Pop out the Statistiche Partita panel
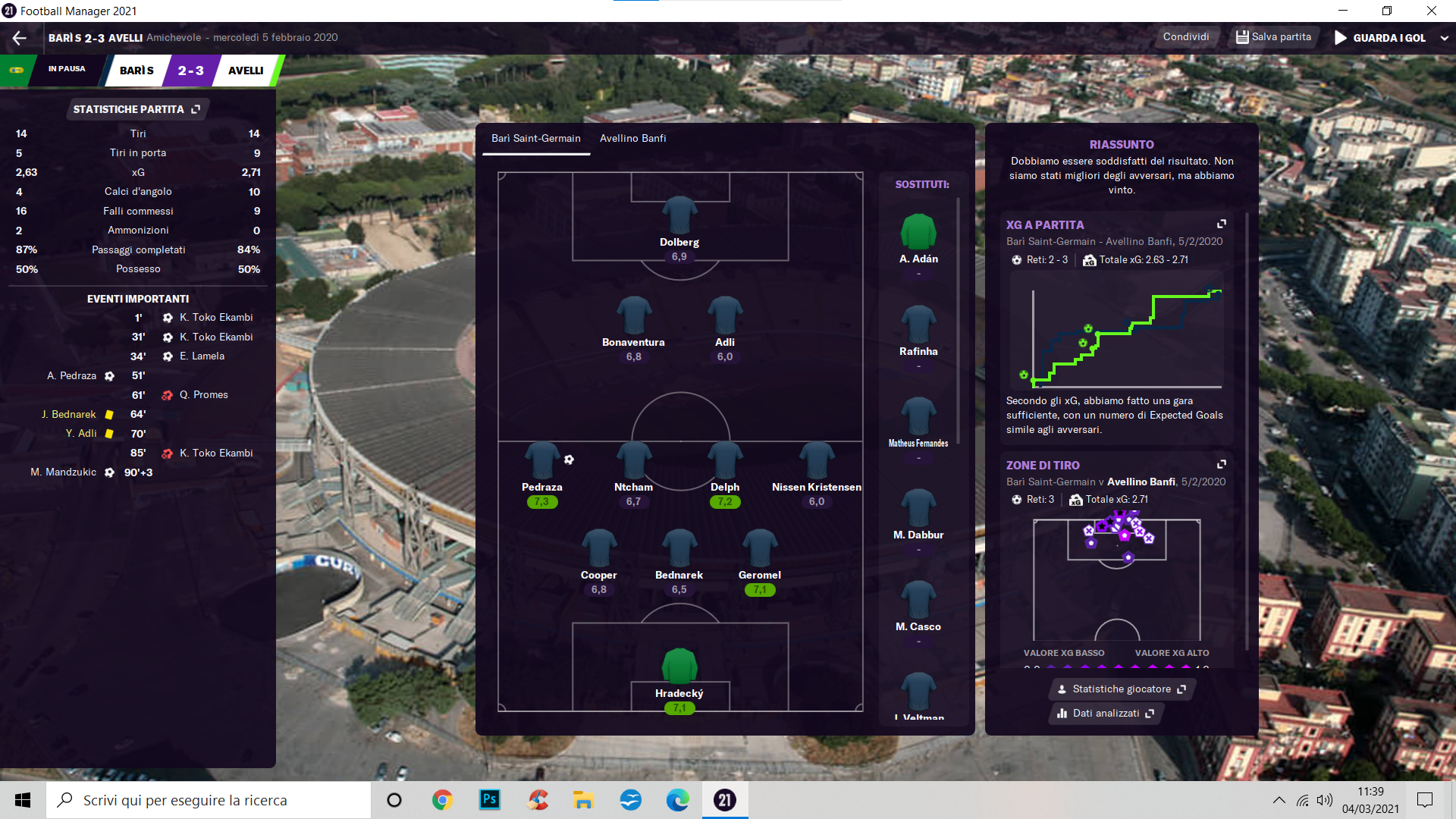The height and width of the screenshot is (819, 1456). tap(196, 109)
